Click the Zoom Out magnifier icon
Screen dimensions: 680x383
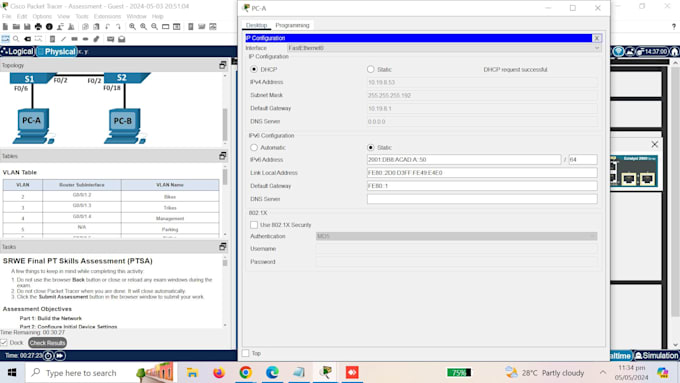pyautogui.click(x=154, y=26)
